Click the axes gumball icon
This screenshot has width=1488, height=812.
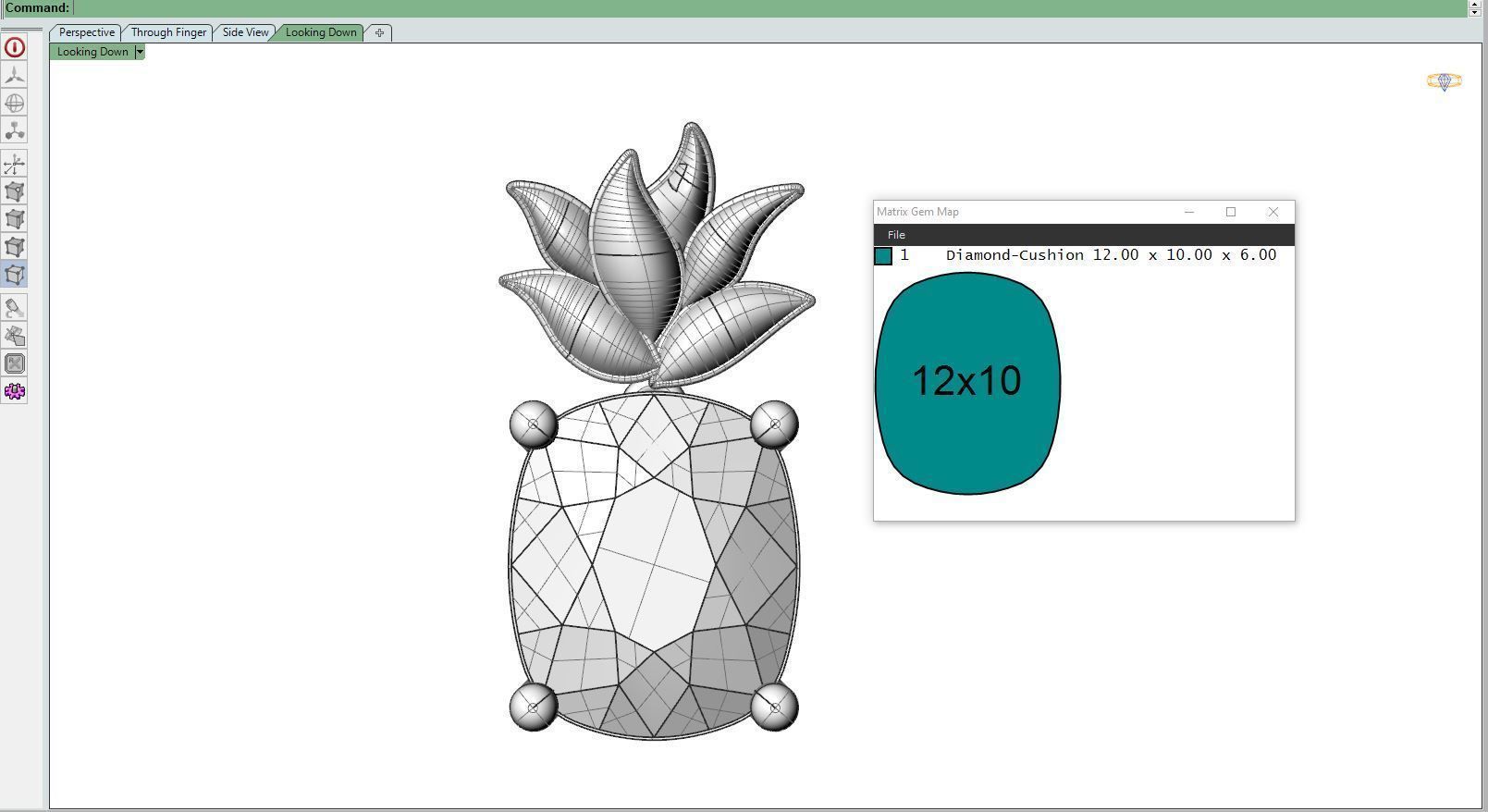15,165
